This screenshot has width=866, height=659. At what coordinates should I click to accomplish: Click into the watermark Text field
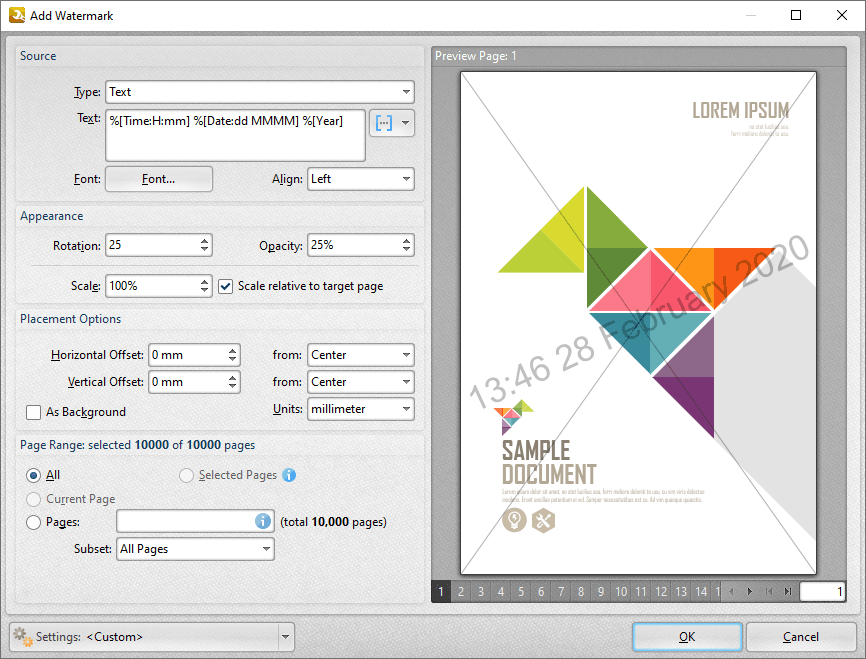coord(235,136)
